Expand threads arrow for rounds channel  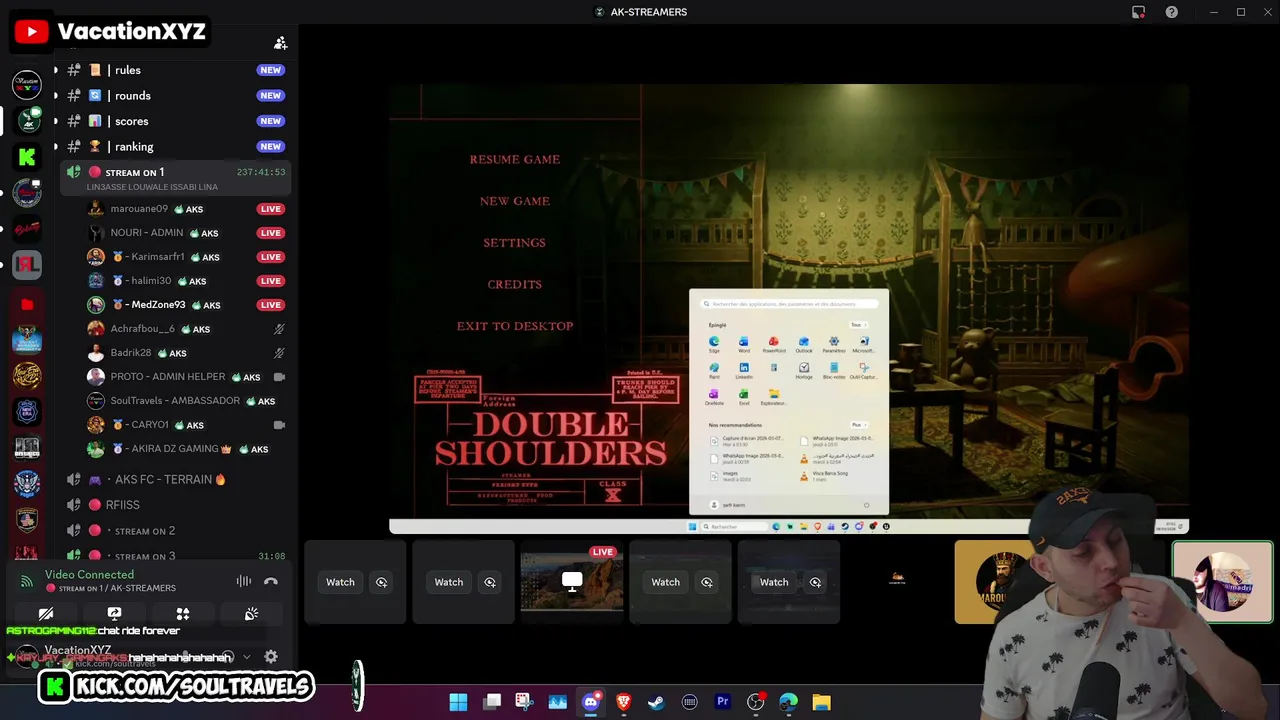(x=56, y=96)
